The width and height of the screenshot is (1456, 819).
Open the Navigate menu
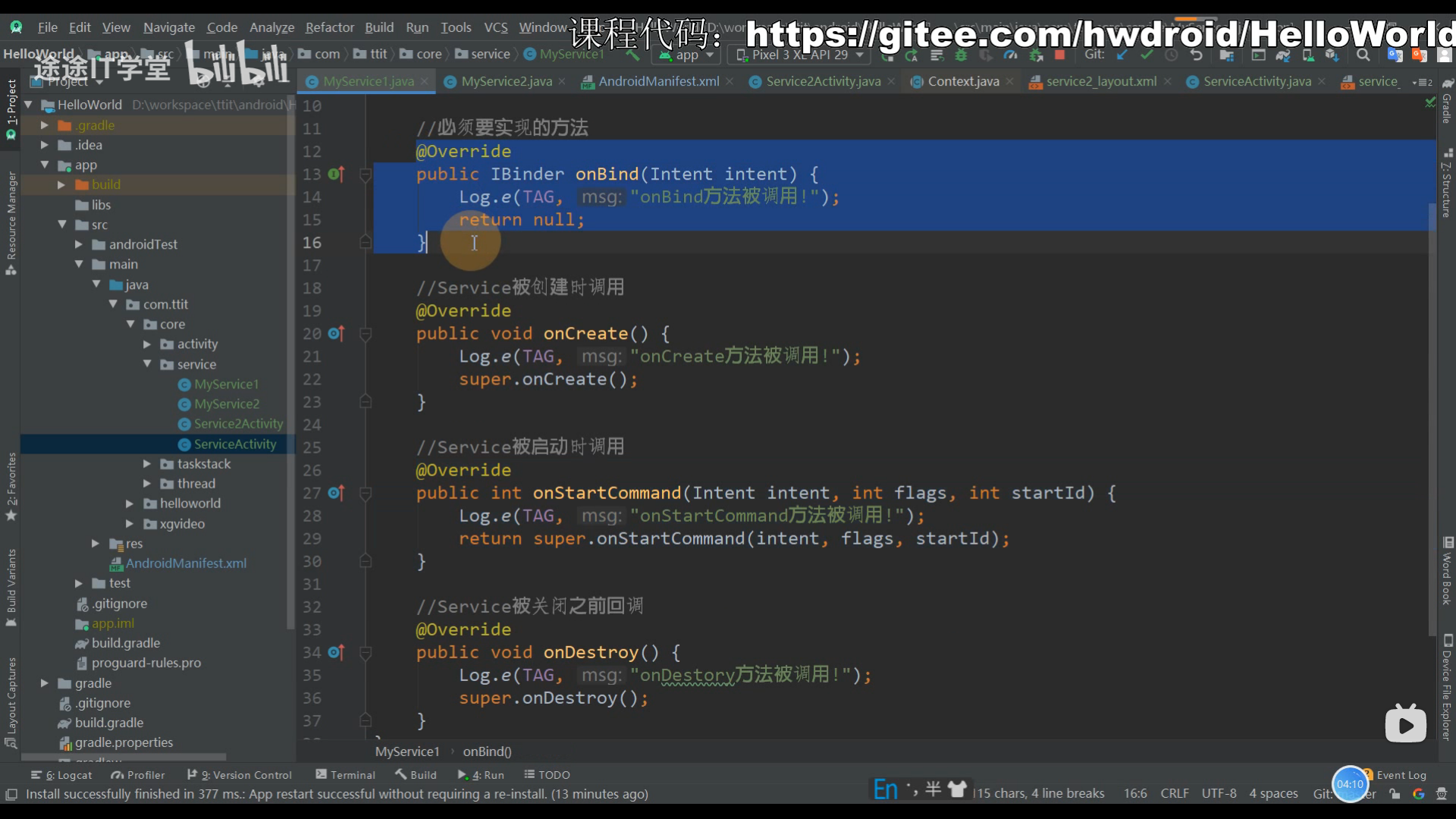tap(169, 27)
